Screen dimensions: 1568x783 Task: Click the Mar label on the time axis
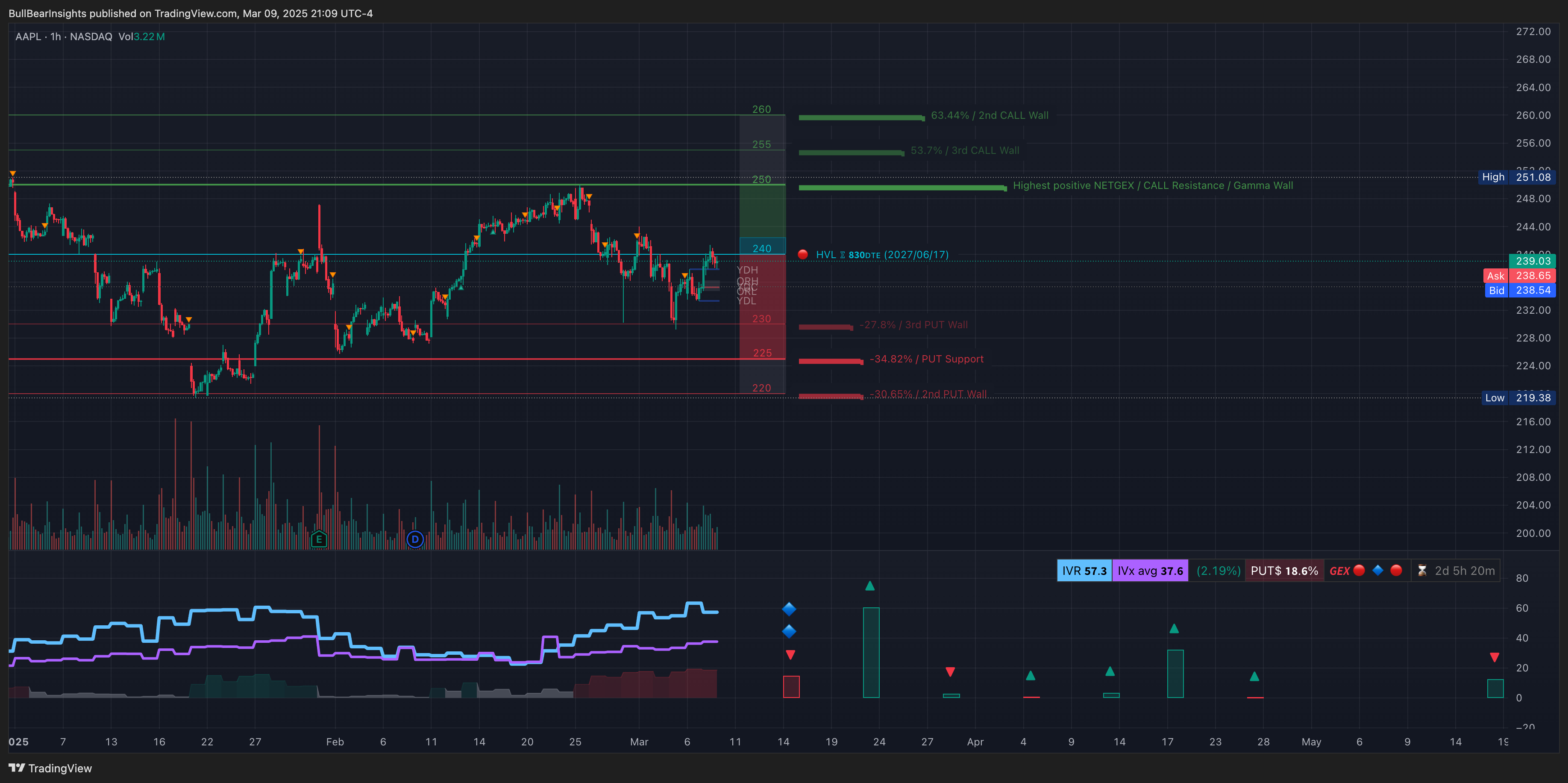coord(639,742)
